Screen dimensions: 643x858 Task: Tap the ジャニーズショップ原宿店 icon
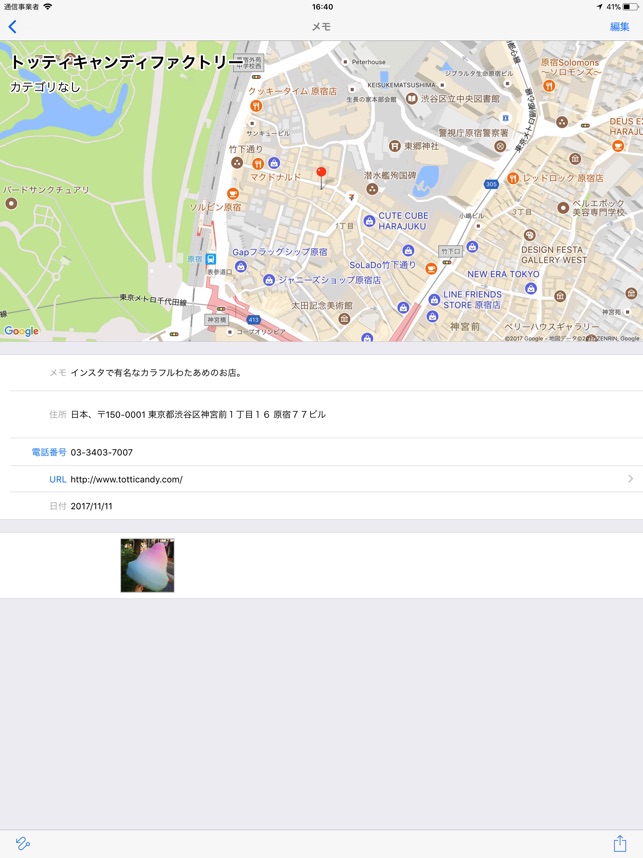[269, 280]
